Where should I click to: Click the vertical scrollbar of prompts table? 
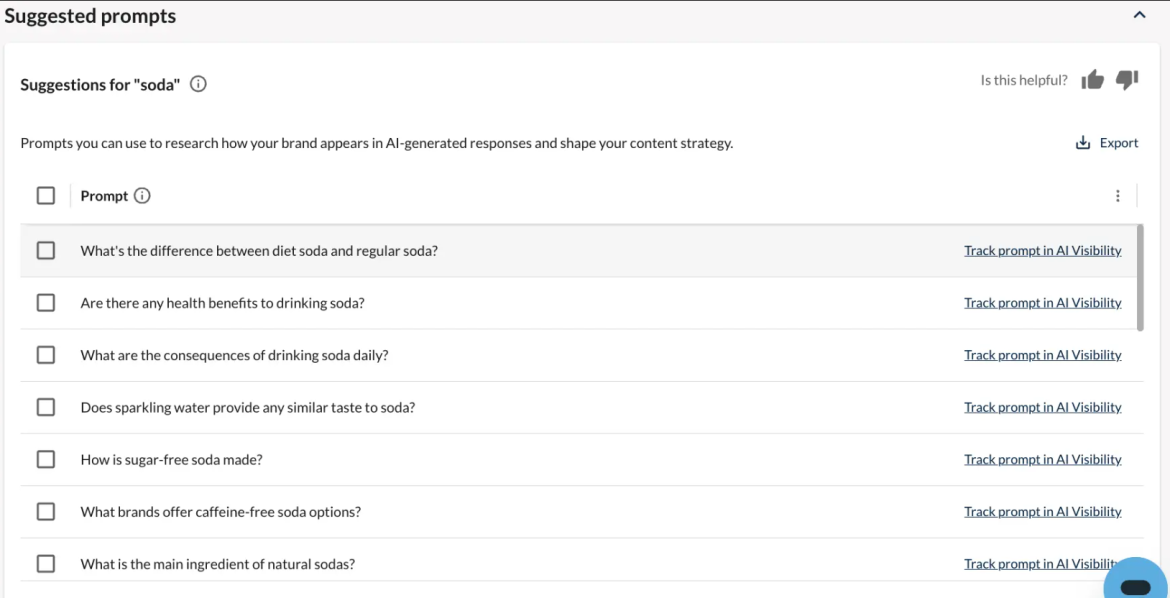1139,277
